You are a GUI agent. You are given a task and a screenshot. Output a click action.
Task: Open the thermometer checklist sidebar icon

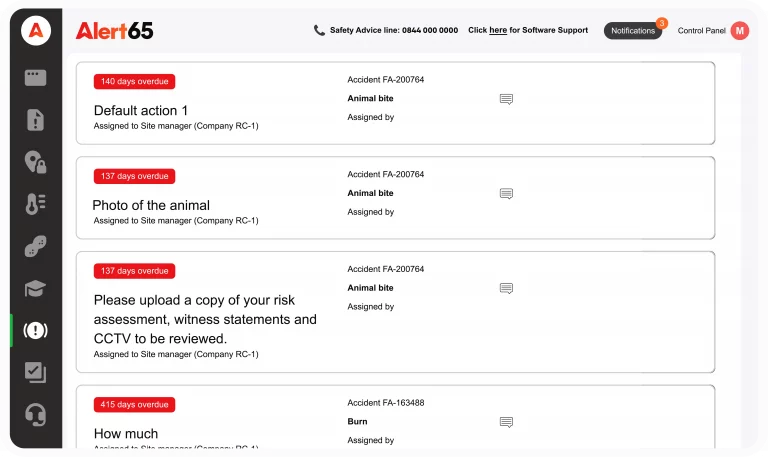(36, 204)
